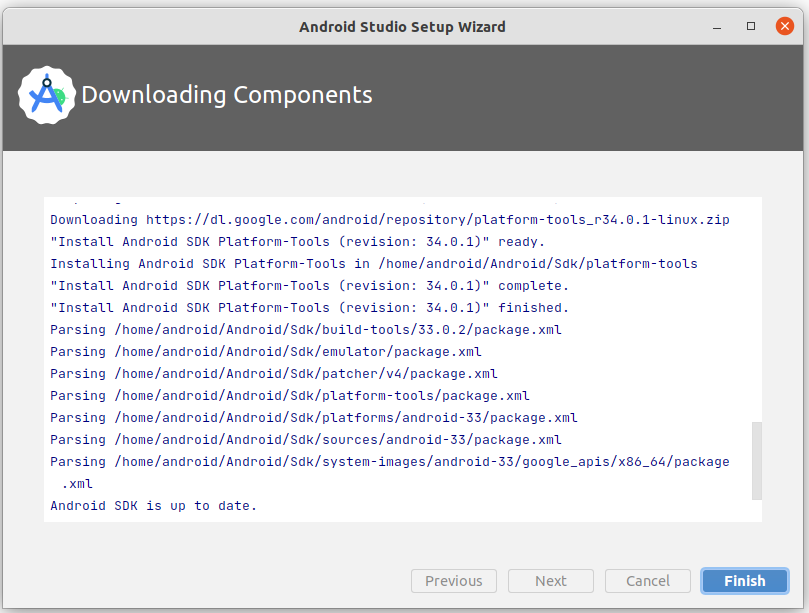The width and height of the screenshot is (809, 613).
Task: Click the build-tools/33.0.2 parsing line
Action: tap(306, 330)
